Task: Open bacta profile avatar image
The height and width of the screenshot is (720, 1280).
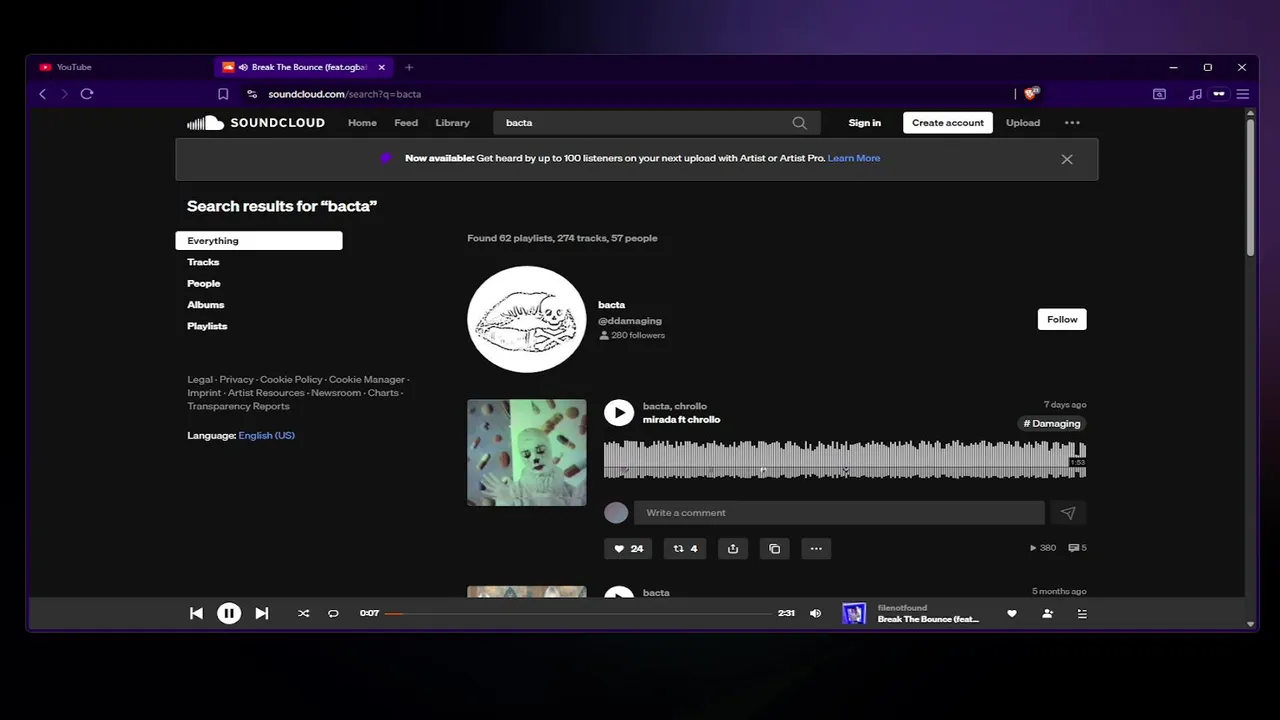Action: (527, 319)
